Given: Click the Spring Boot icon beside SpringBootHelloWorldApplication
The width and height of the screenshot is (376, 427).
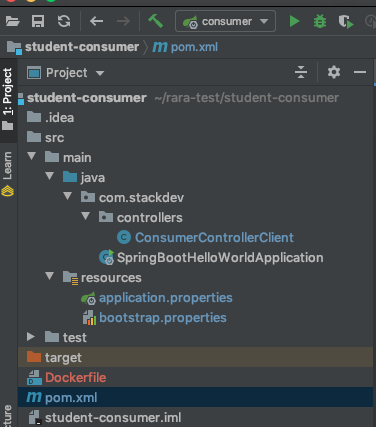Looking at the screenshot, I should (107, 257).
